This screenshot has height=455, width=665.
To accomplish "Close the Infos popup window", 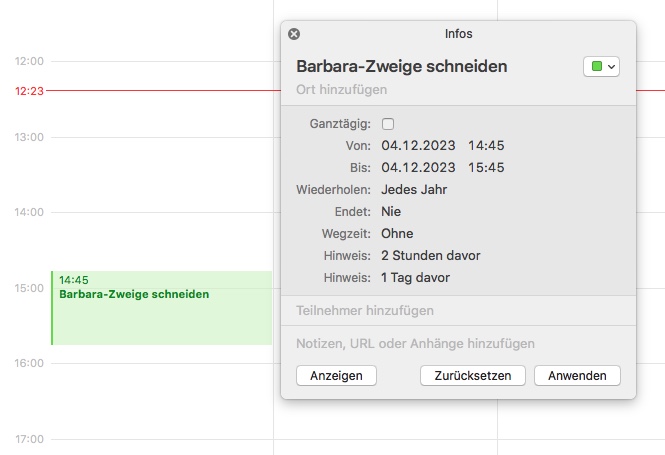I will point(294,34).
